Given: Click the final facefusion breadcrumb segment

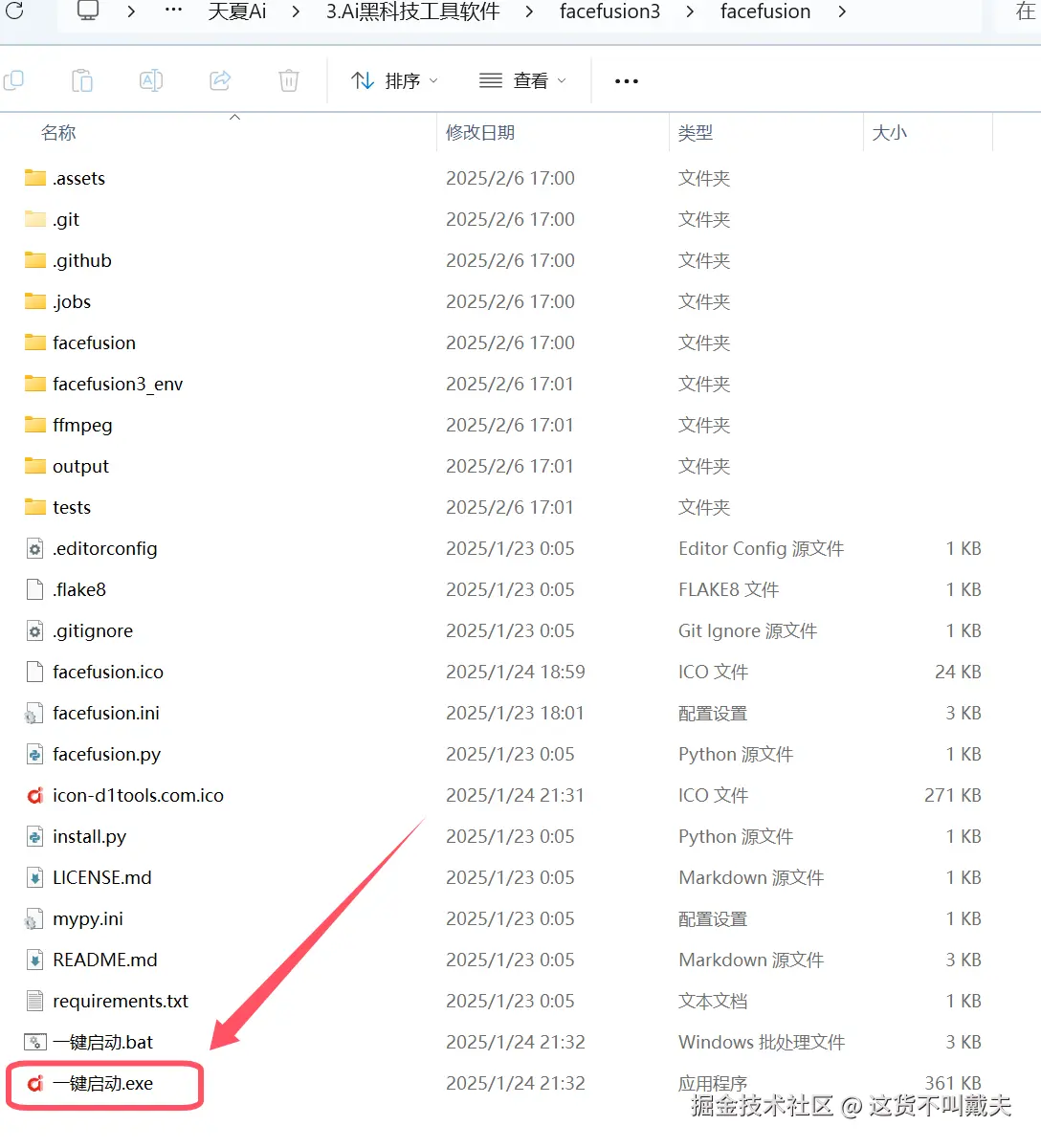Looking at the screenshot, I should click(x=765, y=11).
